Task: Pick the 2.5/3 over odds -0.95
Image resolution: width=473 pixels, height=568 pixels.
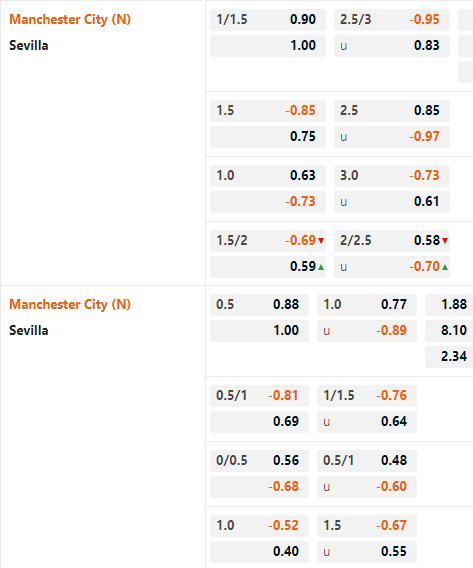Action: pos(392,20)
